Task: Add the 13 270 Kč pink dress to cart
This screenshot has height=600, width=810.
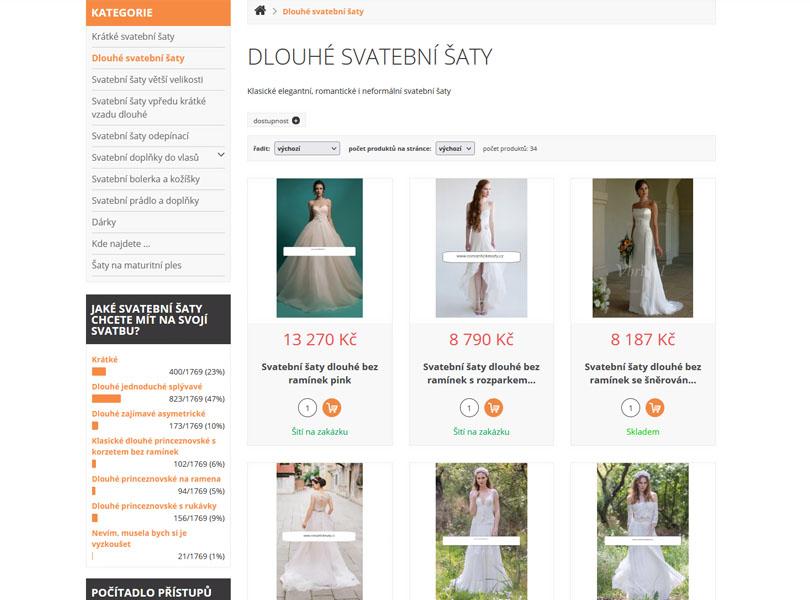Action: tap(332, 408)
